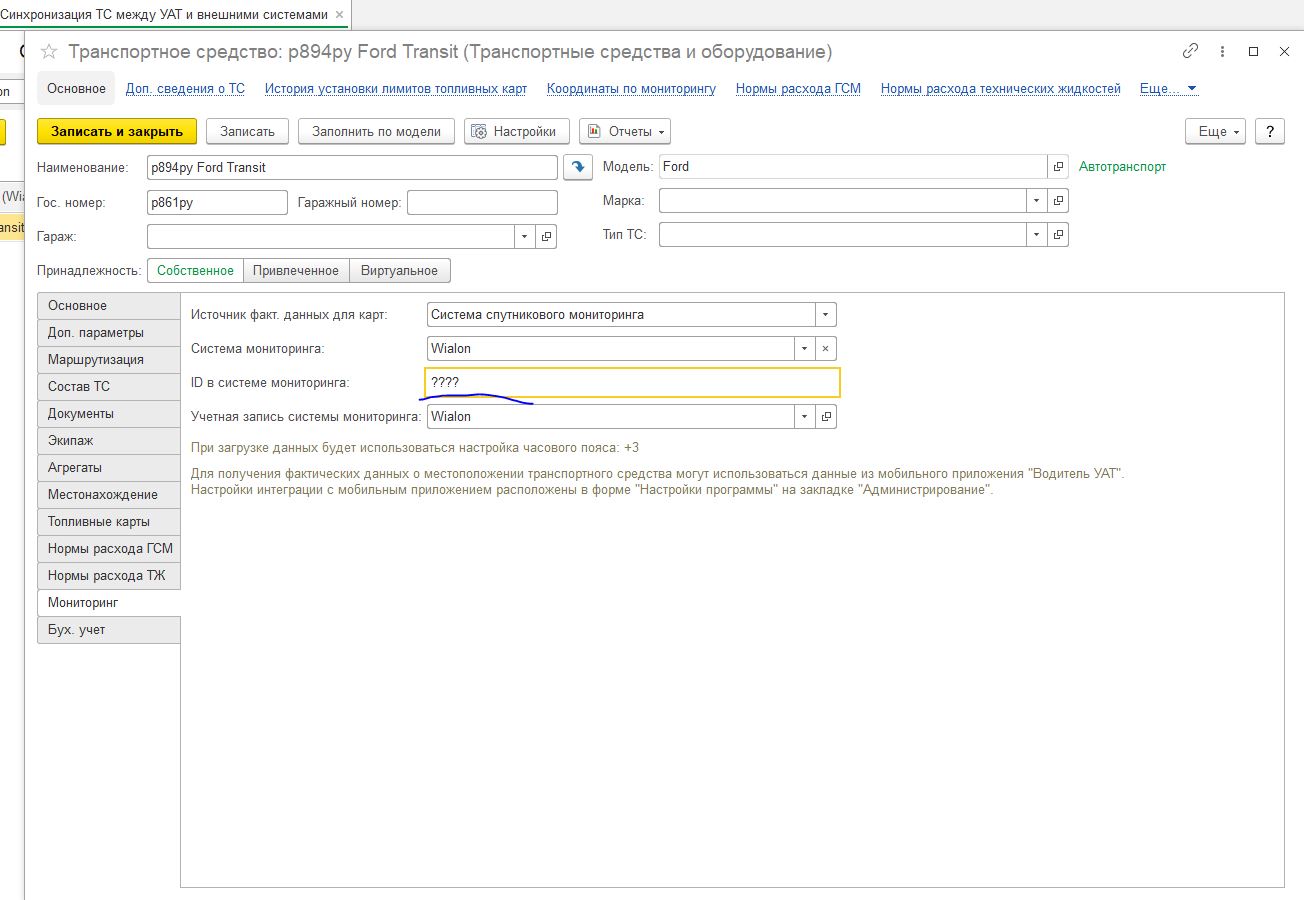The image size is (1304, 900).
Task: Select Собственное ownership option
Action: (x=195, y=271)
